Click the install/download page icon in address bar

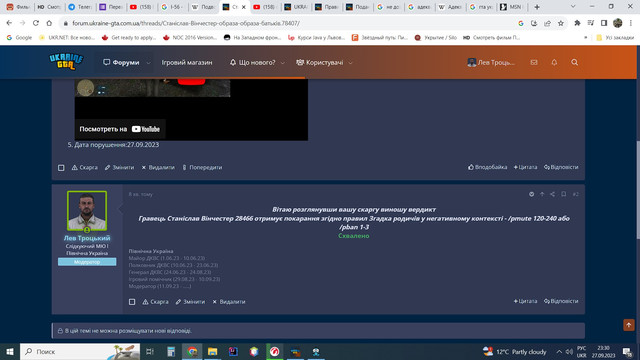pos(534,23)
